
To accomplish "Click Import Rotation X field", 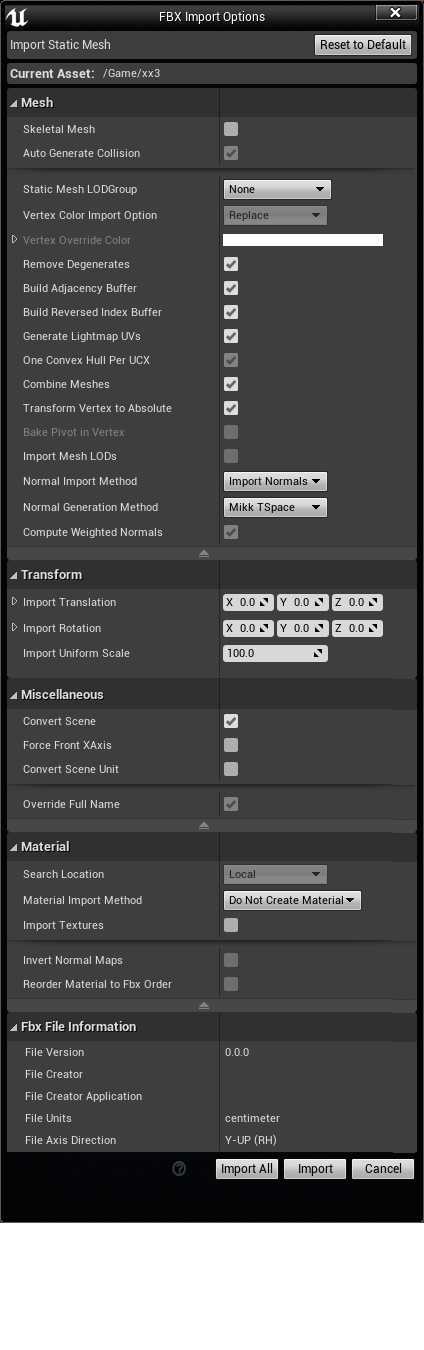I will [x=248, y=628].
